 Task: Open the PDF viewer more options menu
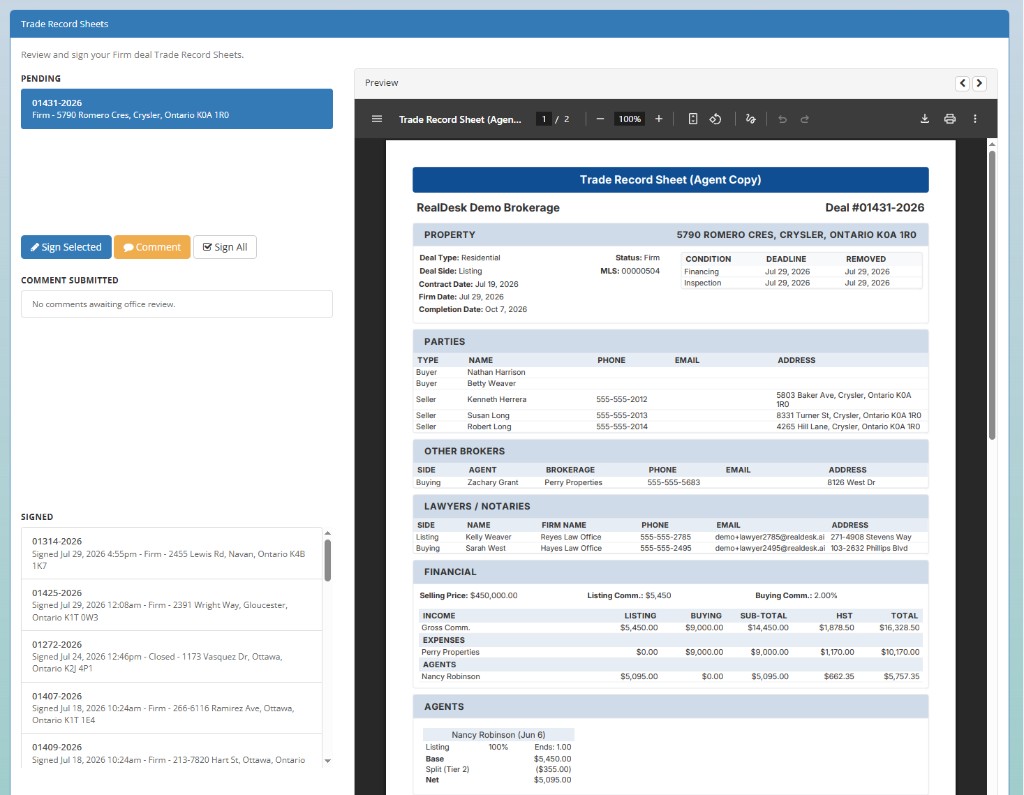[975, 119]
